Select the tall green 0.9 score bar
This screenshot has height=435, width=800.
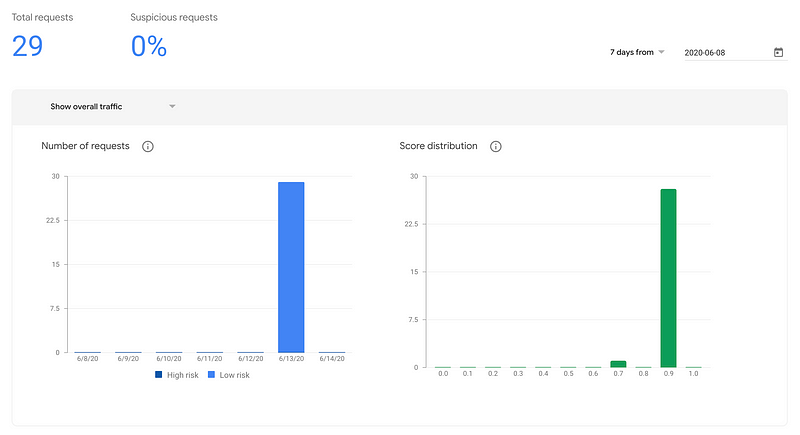pyautogui.click(x=668, y=278)
